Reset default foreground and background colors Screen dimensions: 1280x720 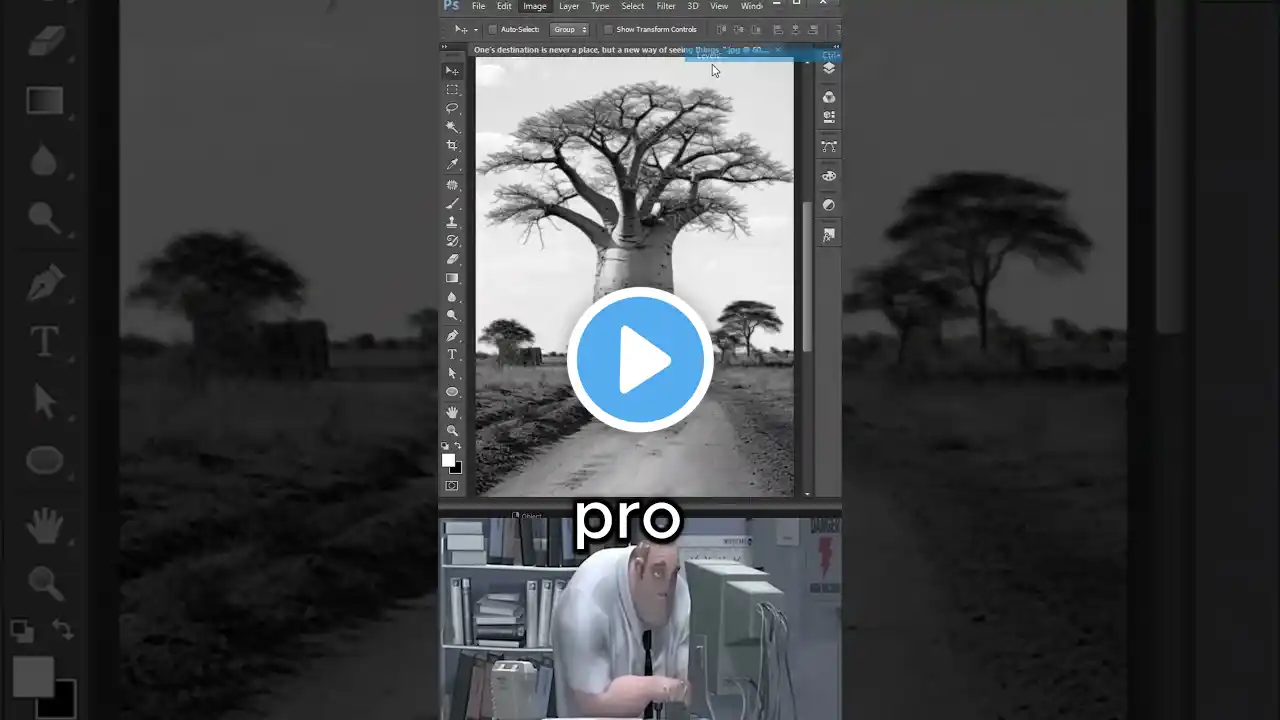click(446, 446)
